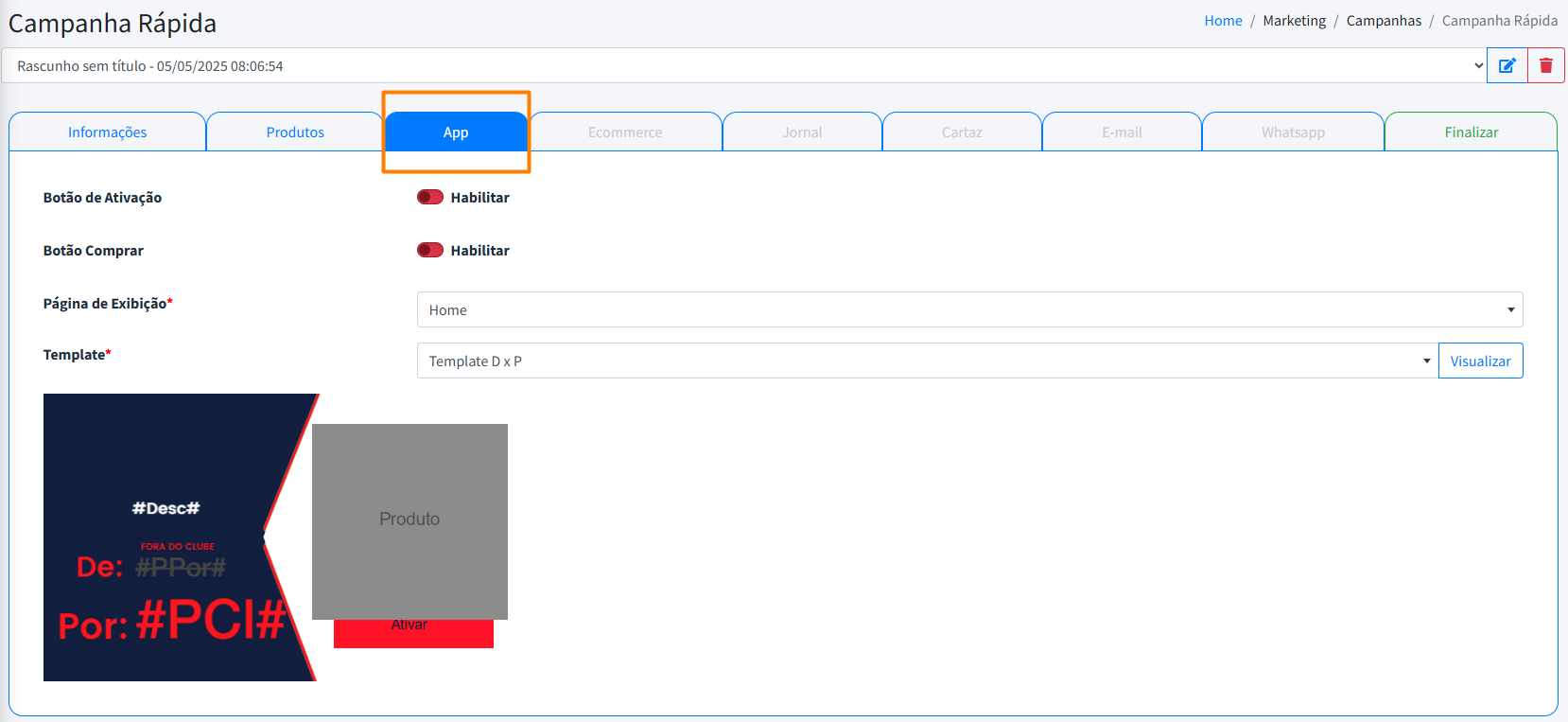Image resolution: width=1568 pixels, height=722 pixels.
Task: Go to the Jornal tab
Action: pos(802,132)
